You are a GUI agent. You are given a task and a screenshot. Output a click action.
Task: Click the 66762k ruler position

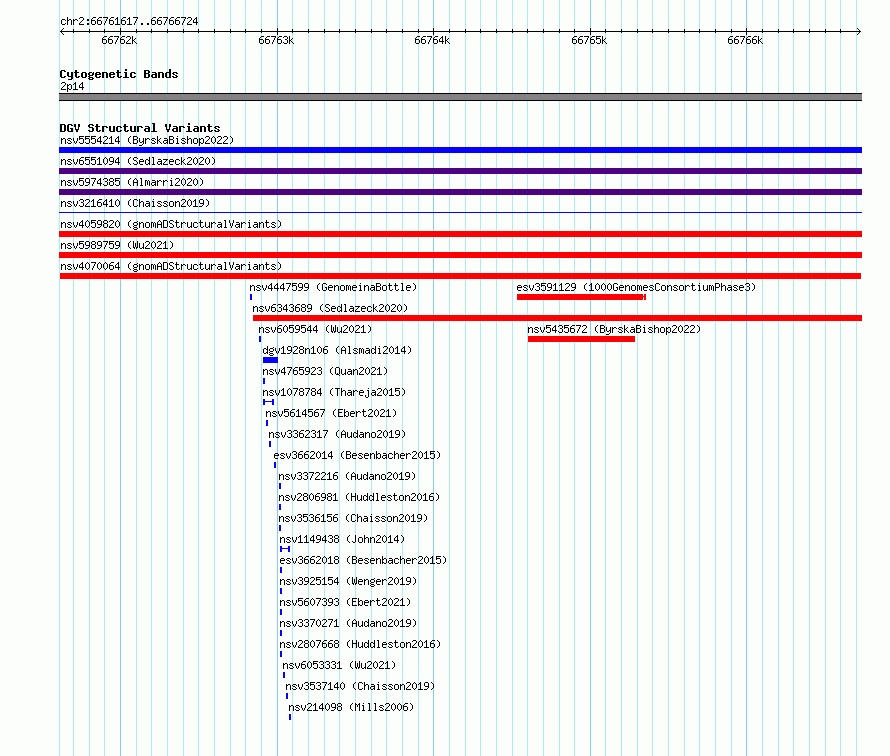[x=119, y=40]
